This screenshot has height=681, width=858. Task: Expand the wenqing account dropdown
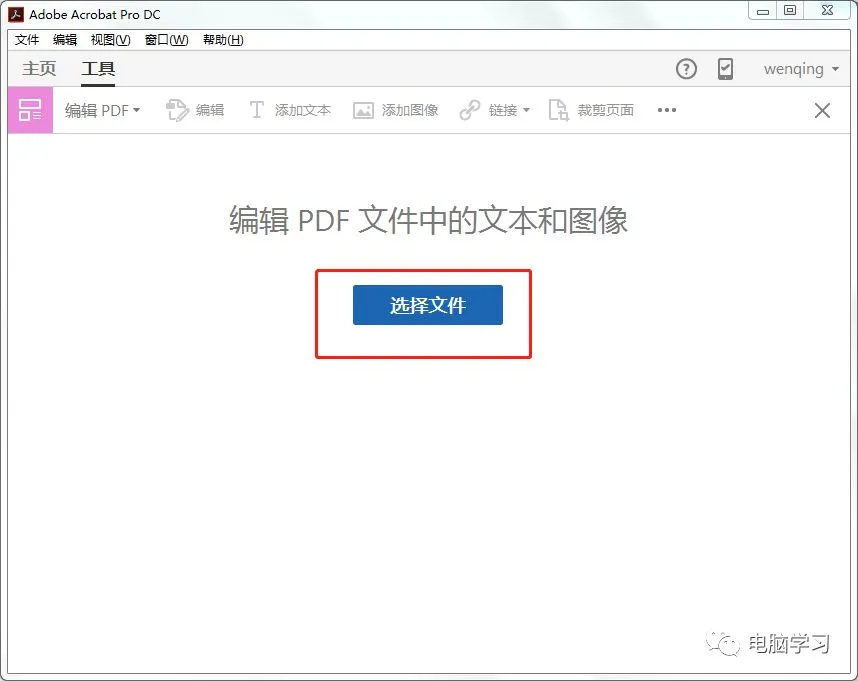(x=801, y=69)
